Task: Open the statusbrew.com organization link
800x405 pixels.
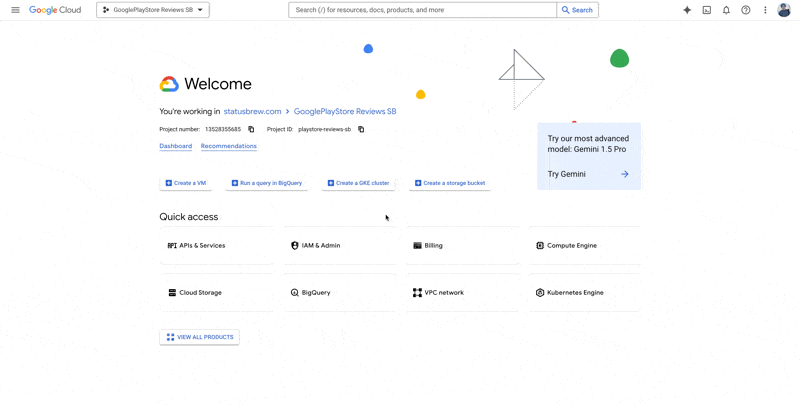Action: coord(252,111)
